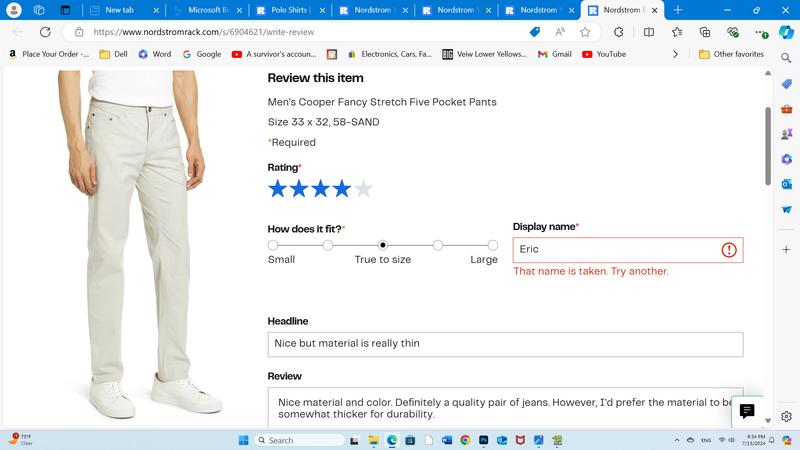Click the page vertical scrollbar thumb
The image size is (800, 450).
pos(768,146)
